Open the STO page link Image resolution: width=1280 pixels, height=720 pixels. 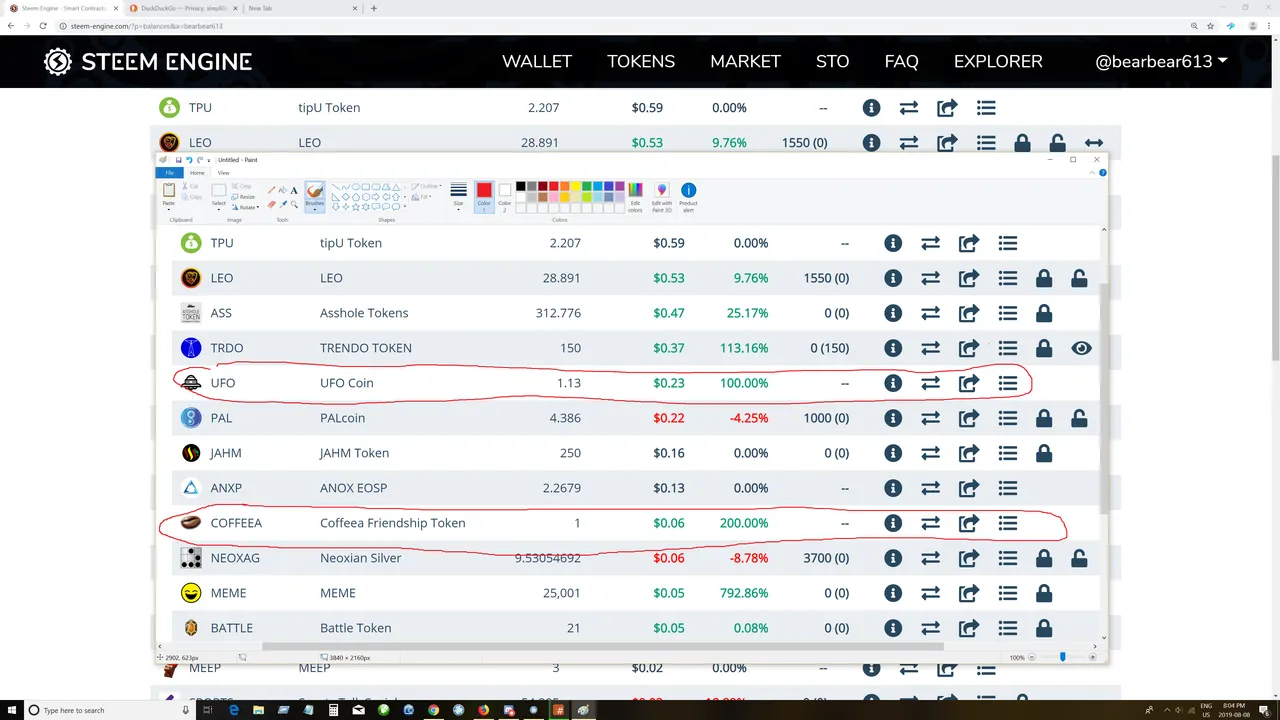pos(832,61)
